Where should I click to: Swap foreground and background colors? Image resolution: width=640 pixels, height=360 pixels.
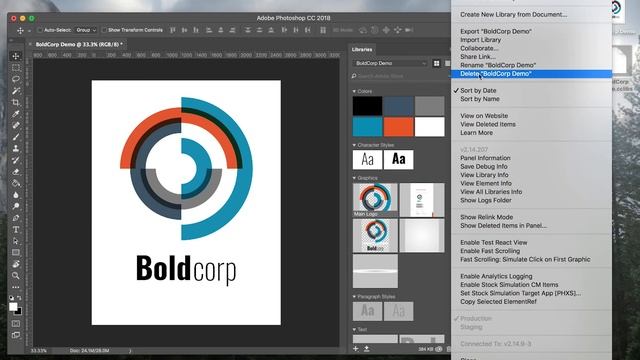point(19,298)
